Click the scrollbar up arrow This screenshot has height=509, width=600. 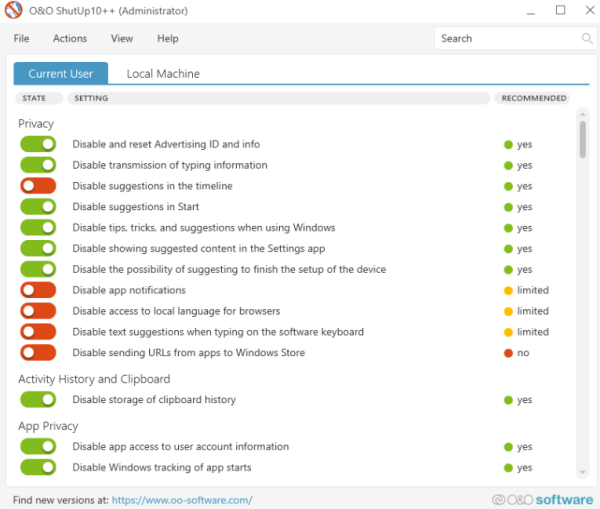pos(582,114)
